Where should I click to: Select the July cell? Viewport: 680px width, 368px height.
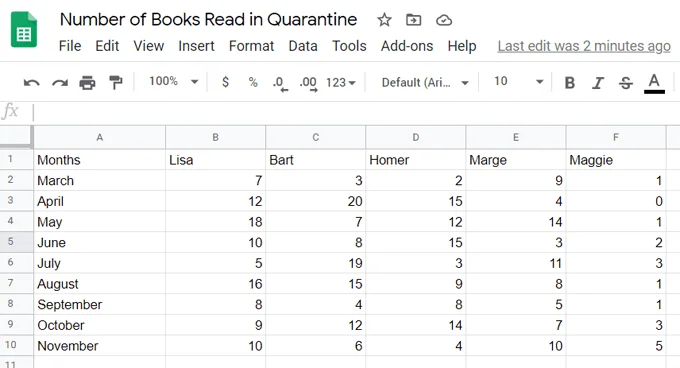pos(99,263)
